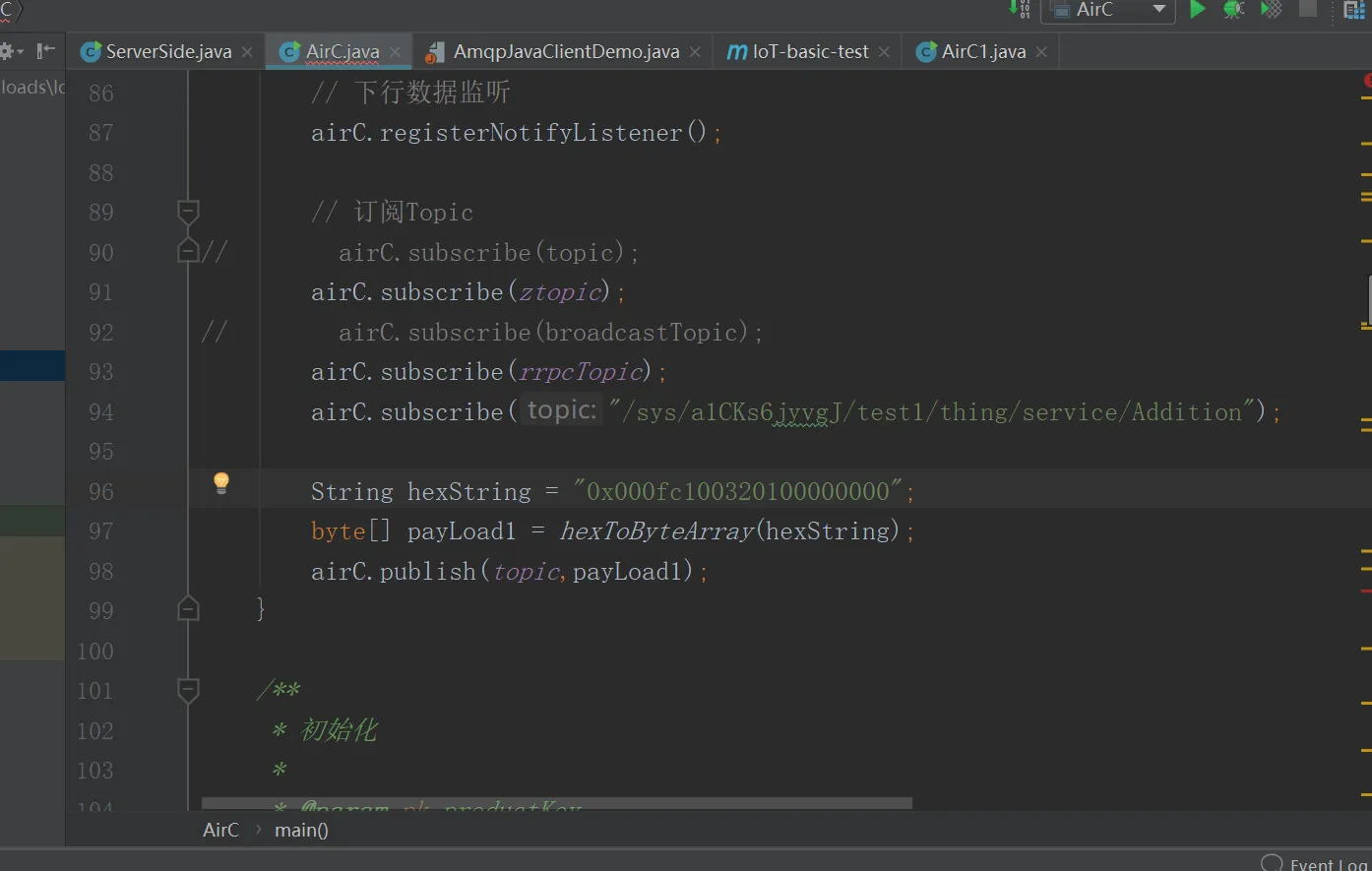Click registerNotifyListener on line 87
Image resolution: width=1372 pixels, height=871 pixels.
click(x=531, y=133)
